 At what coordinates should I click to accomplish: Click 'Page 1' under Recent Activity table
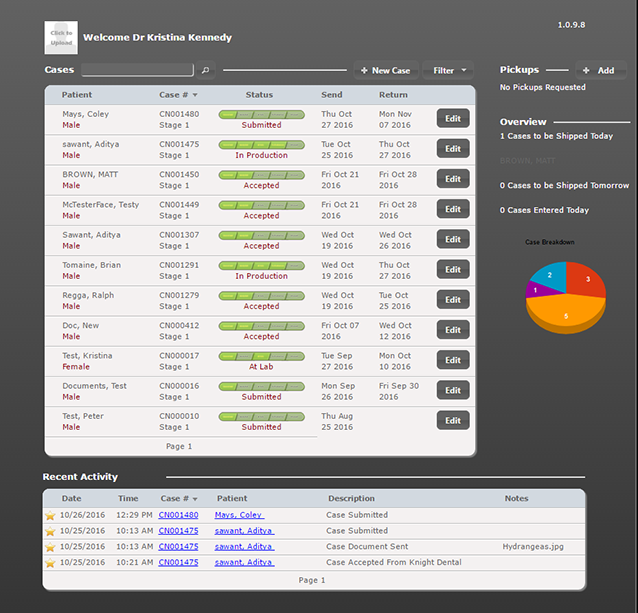click(312, 580)
